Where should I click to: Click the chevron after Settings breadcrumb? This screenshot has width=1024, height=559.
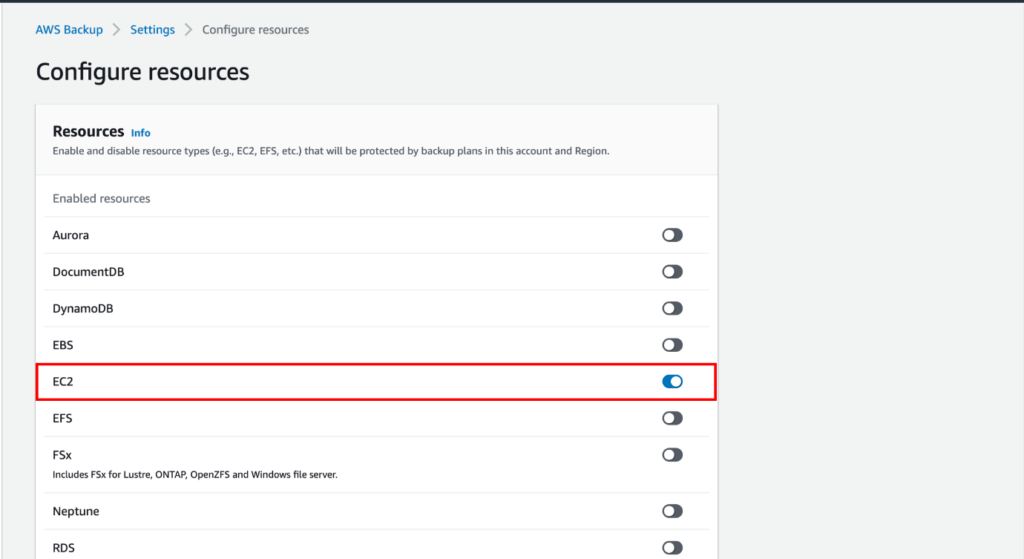click(188, 29)
